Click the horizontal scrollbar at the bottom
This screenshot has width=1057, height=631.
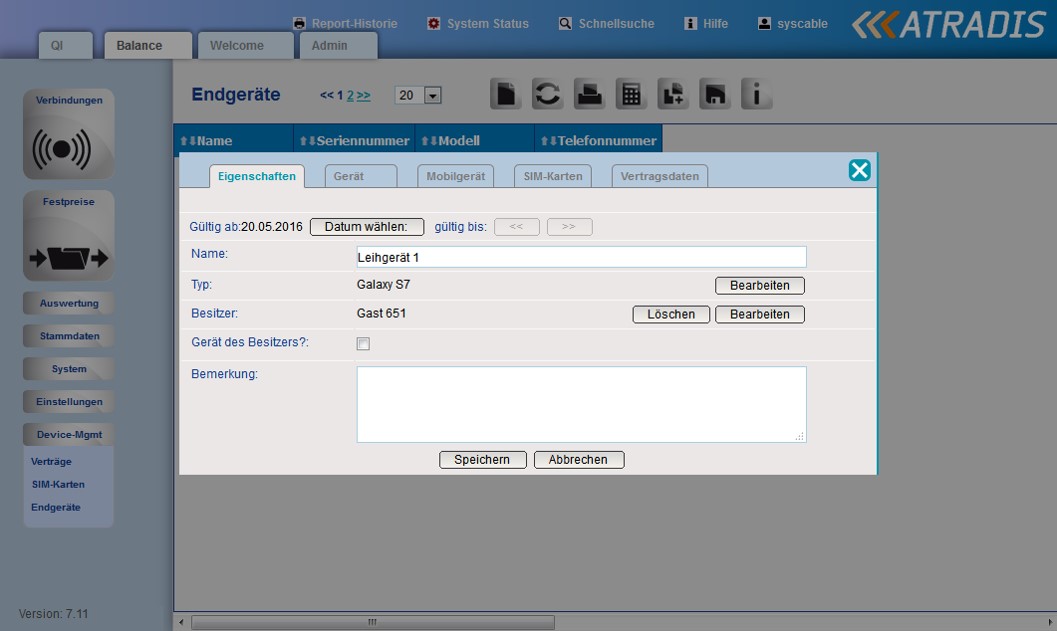pyautogui.click(x=372, y=622)
